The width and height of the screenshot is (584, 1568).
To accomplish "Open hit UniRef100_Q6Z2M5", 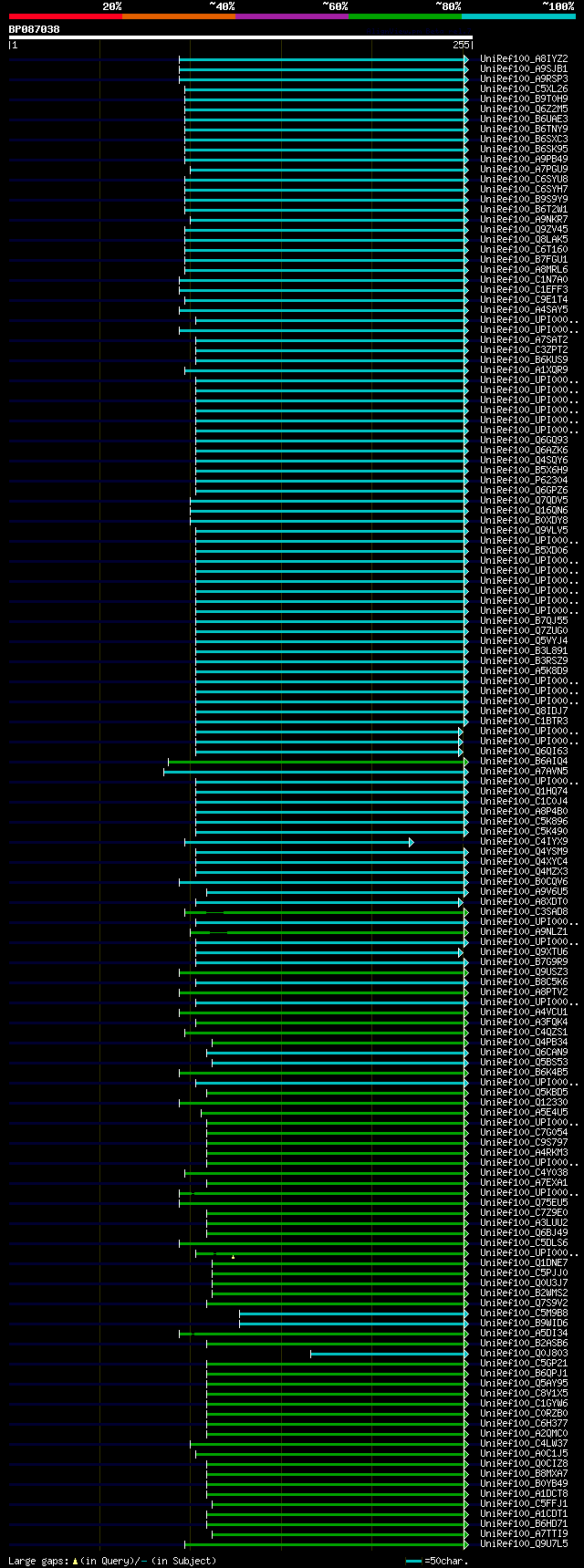I will (524, 109).
